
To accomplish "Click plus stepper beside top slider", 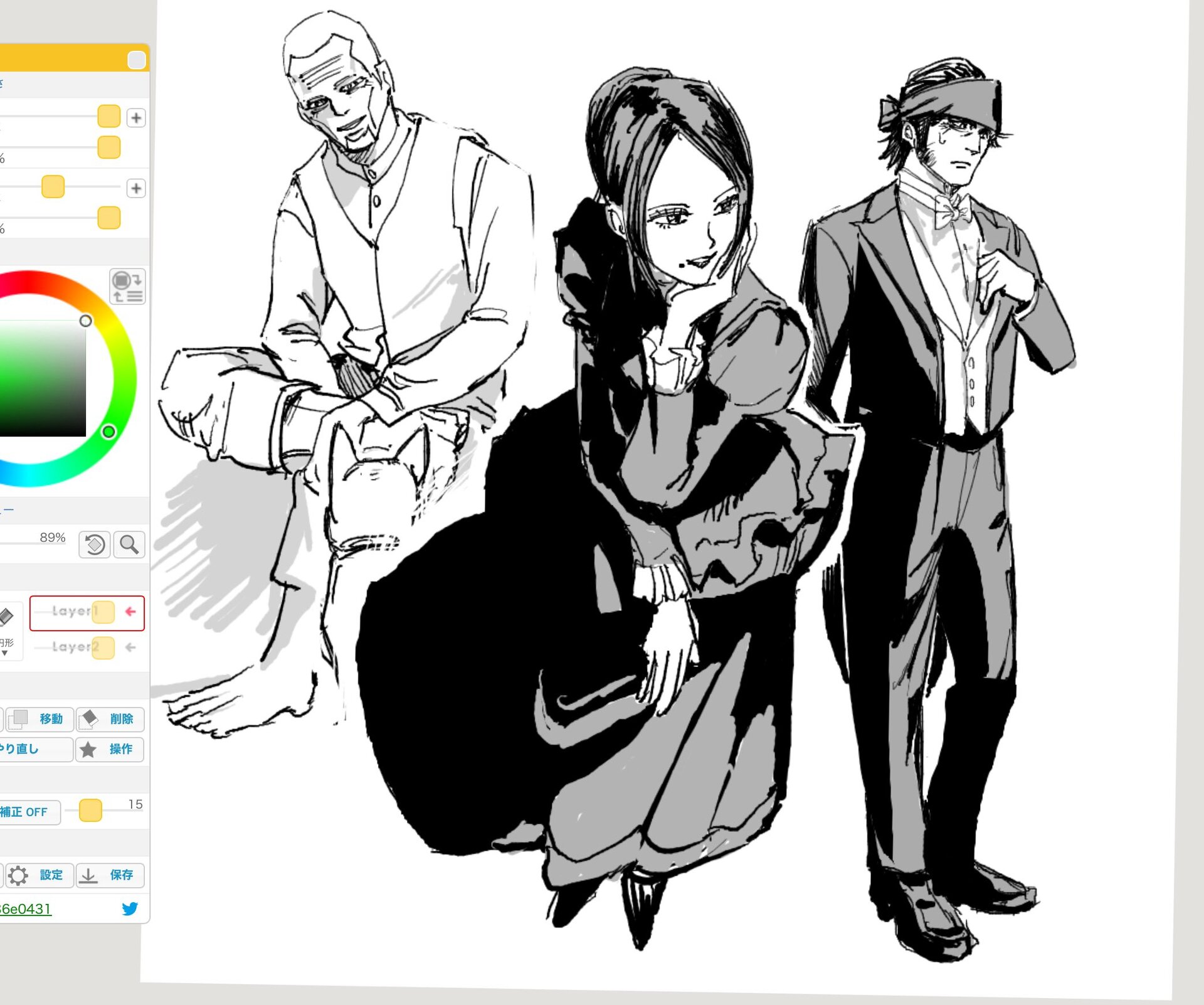I will click(136, 118).
